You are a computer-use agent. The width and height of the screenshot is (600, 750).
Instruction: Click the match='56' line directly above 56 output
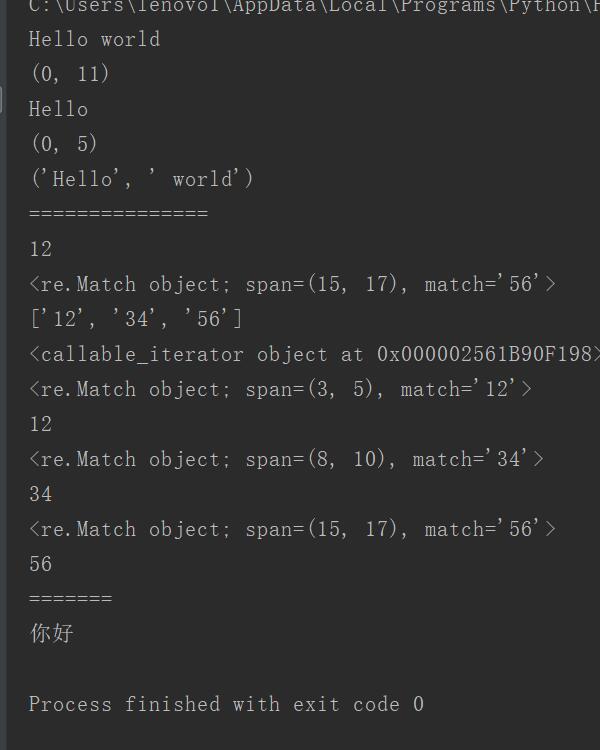293,529
